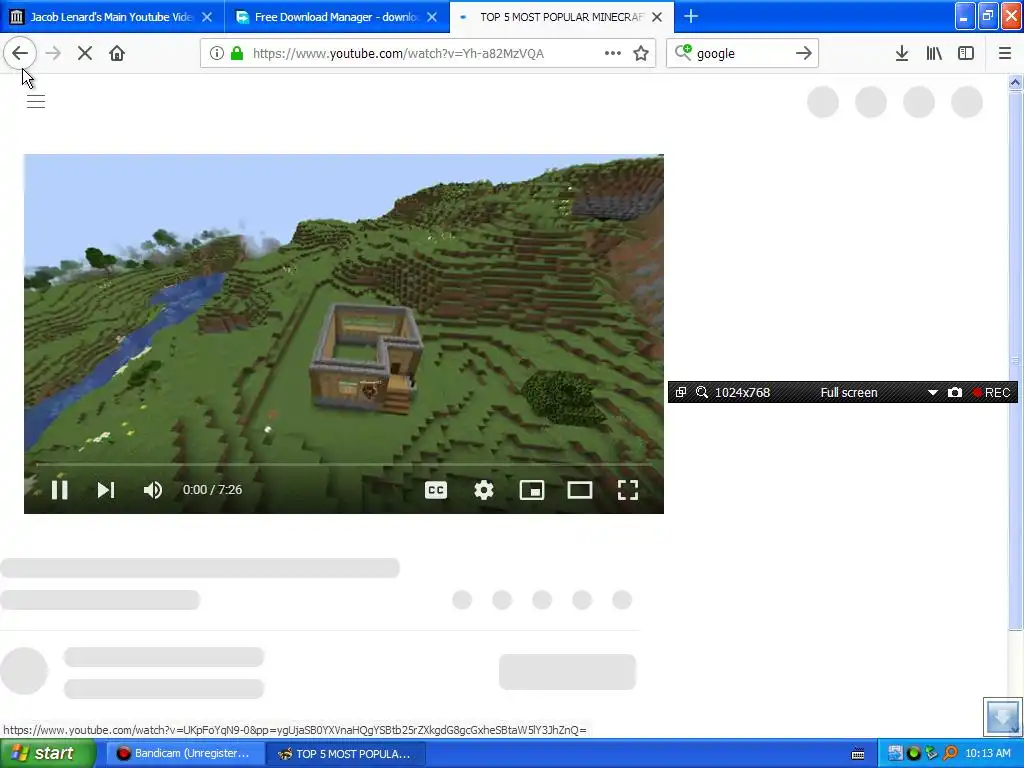Click the Bandicam window mode icon

tap(680, 392)
